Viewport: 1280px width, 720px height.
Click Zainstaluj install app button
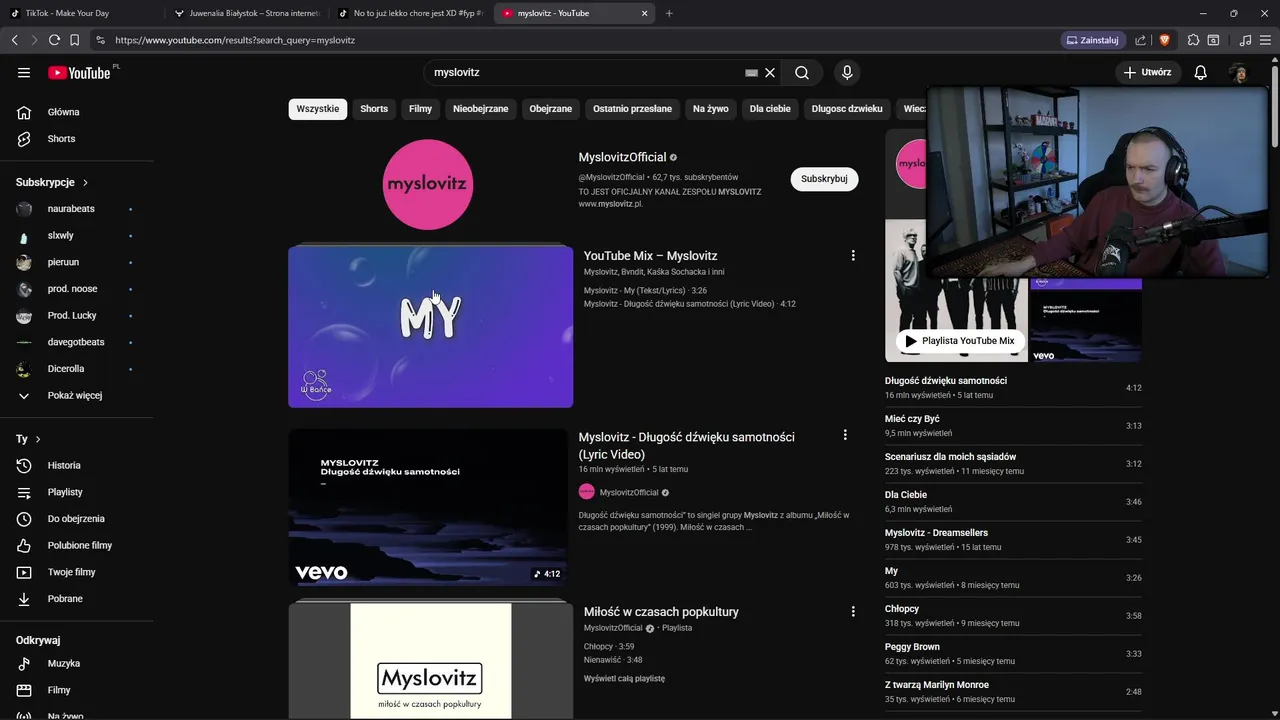[1092, 40]
